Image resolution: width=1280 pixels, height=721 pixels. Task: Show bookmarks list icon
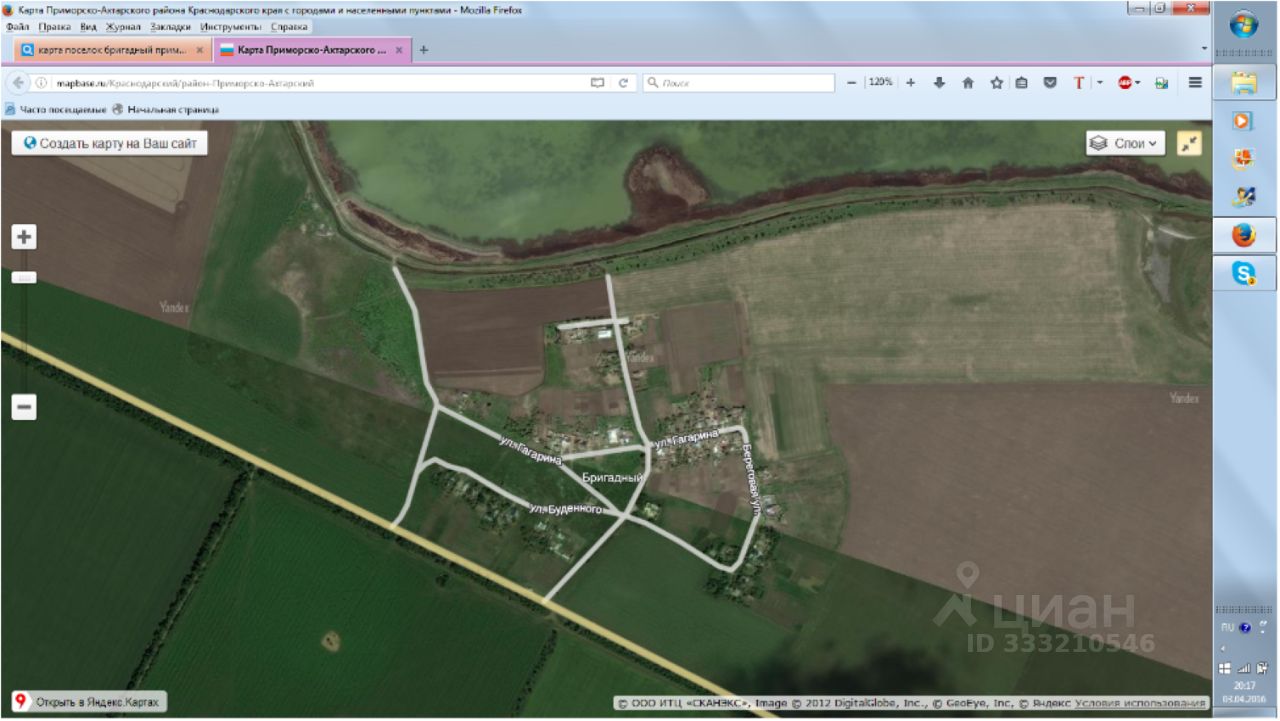click(1021, 83)
